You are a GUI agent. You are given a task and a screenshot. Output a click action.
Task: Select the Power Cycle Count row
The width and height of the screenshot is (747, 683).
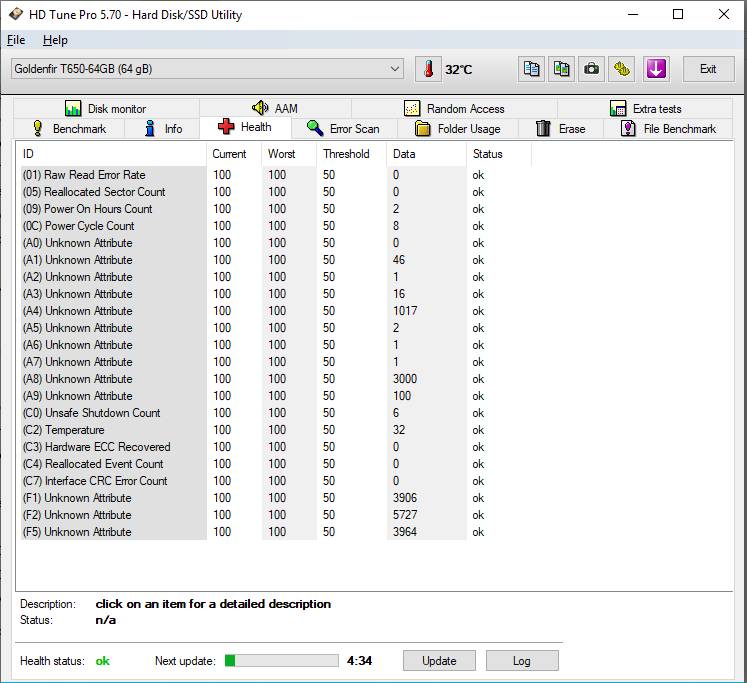coord(276,226)
